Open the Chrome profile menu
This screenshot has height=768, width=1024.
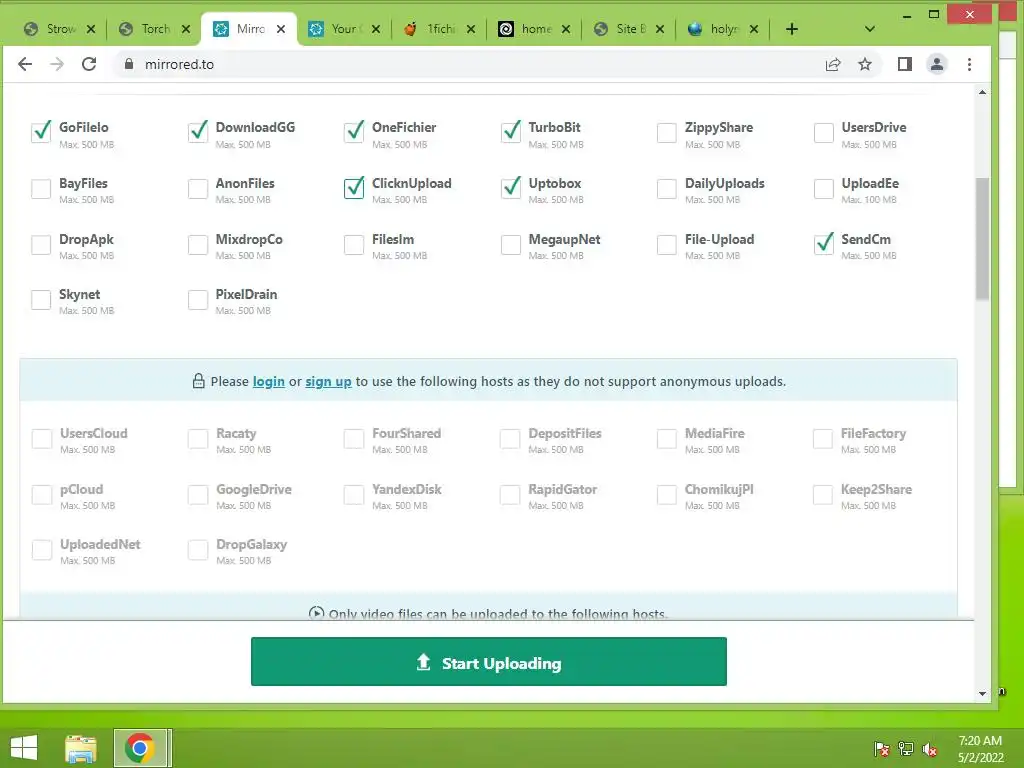pos(936,64)
